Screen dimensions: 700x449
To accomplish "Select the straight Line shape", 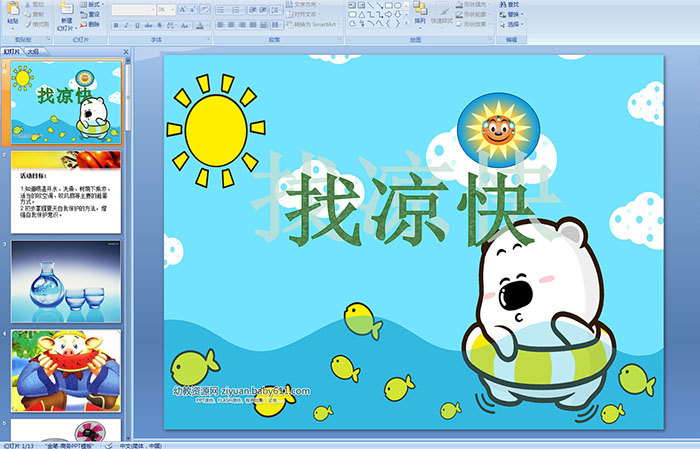I will [x=371, y=5].
